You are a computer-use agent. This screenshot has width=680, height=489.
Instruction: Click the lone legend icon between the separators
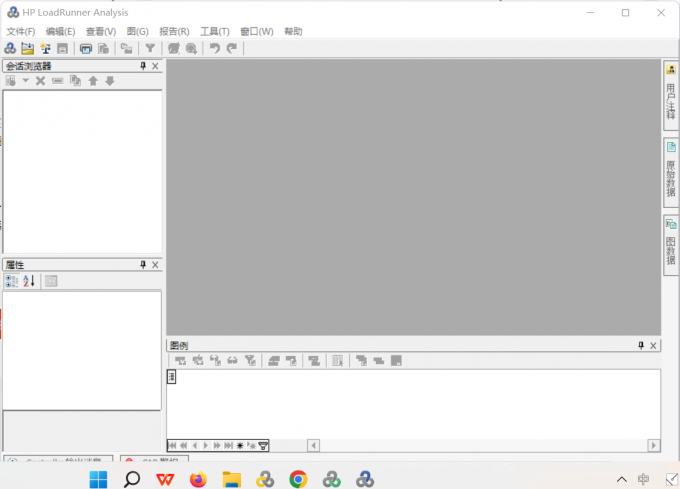tap(314, 360)
